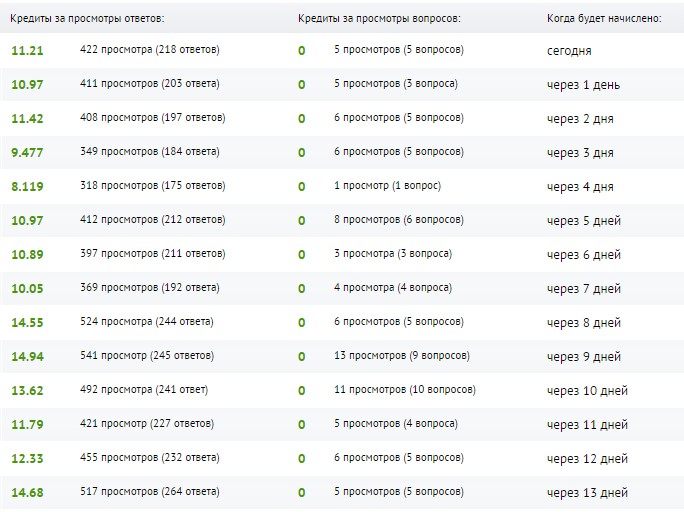Click the через 13 дней label
Viewport: 684px width, 512px height.
coord(587,493)
